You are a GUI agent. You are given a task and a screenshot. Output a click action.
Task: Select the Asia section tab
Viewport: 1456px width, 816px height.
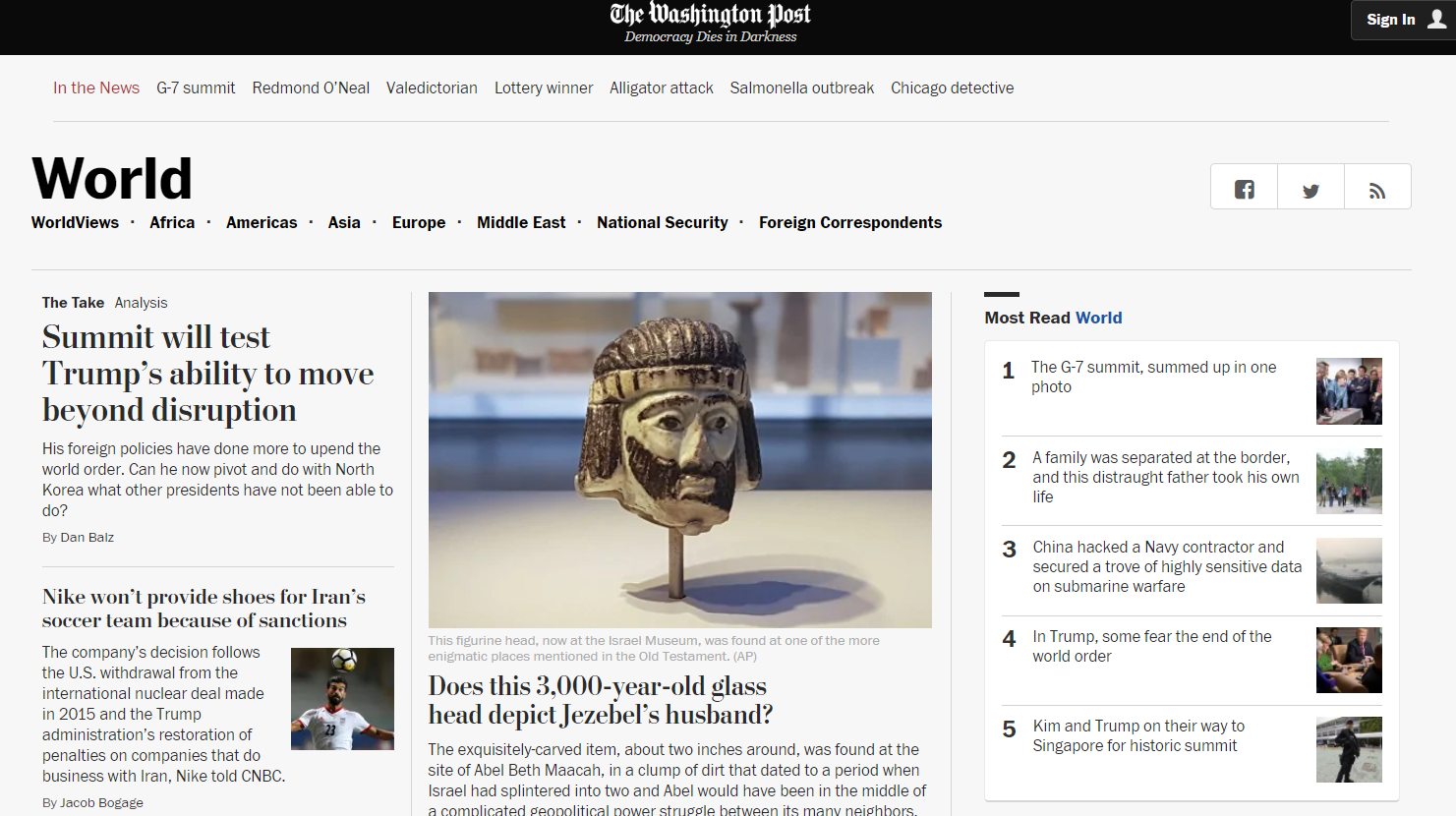click(344, 222)
